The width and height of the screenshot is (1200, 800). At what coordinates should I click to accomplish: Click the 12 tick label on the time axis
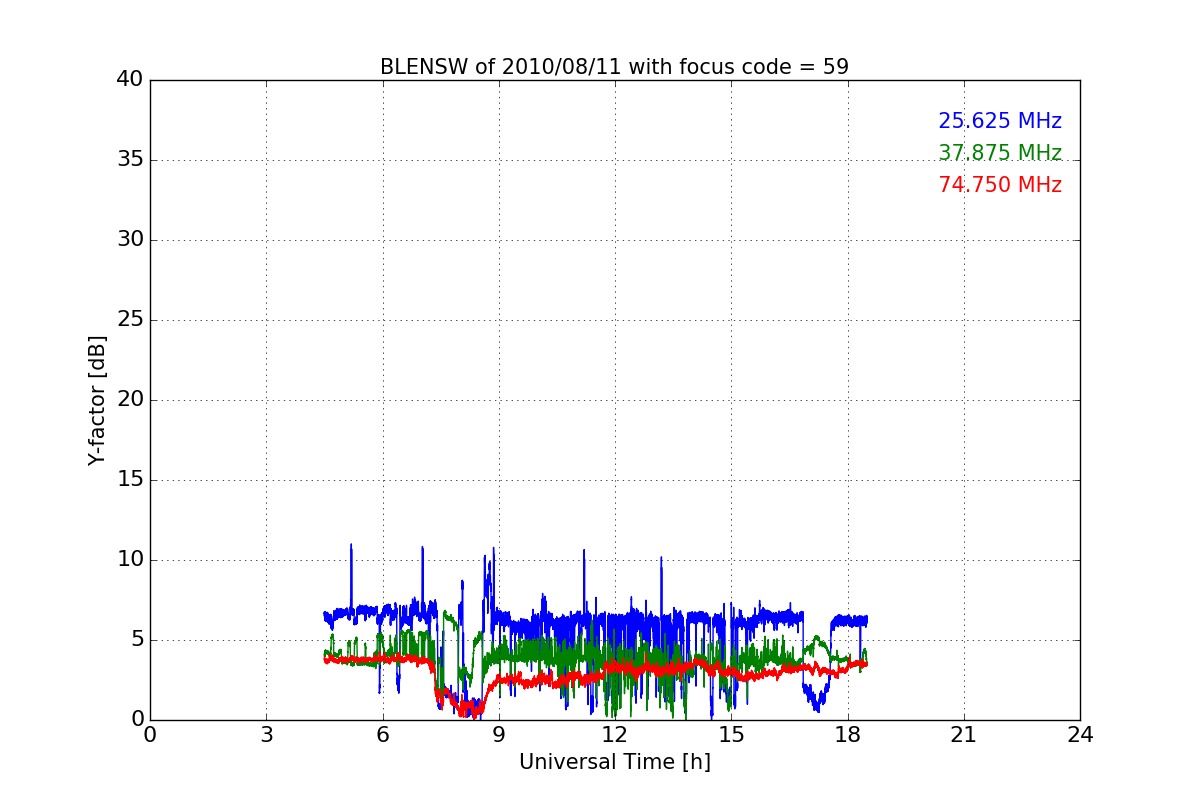615,735
